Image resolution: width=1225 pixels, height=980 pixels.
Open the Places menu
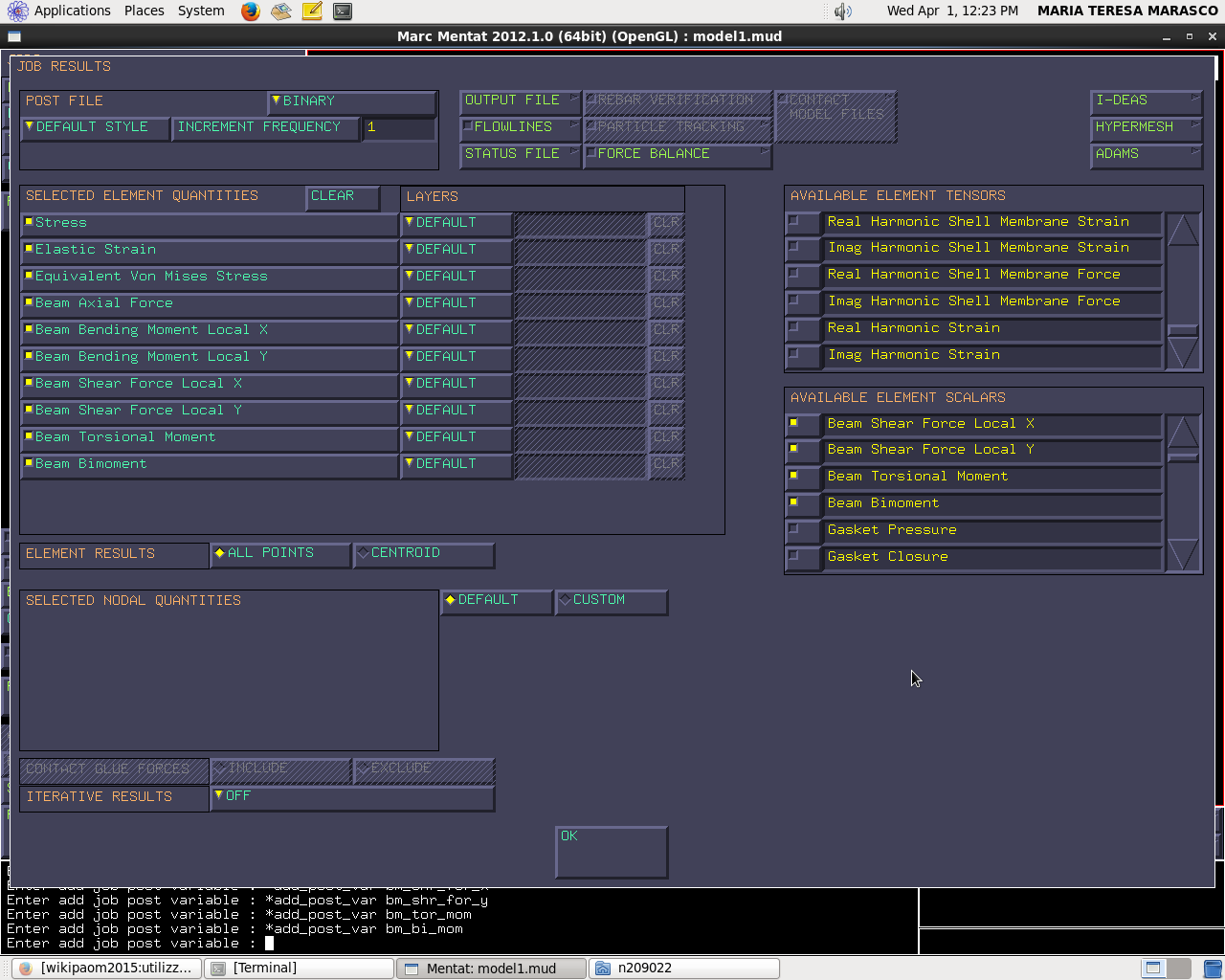[145, 11]
